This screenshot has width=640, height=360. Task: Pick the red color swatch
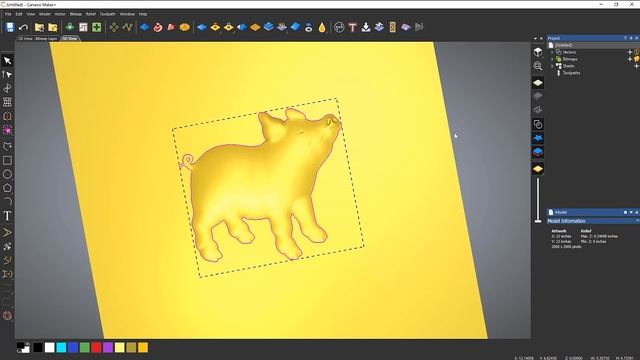coord(96,347)
